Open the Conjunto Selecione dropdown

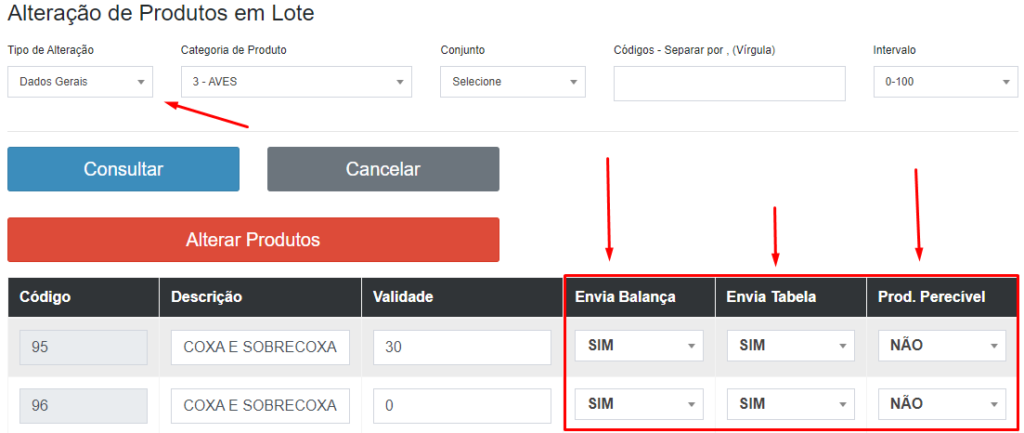pos(512,82)
